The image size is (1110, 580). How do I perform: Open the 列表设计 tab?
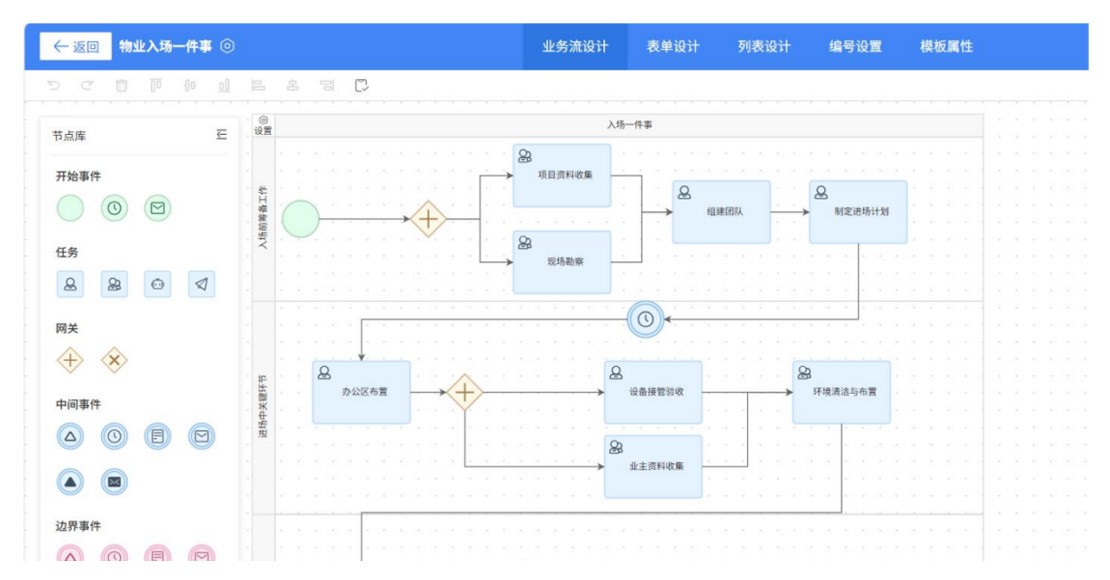(x=764, y=46)
